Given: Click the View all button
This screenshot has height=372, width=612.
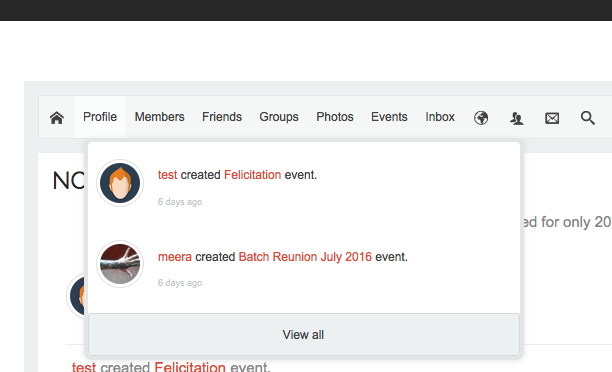Looking at the screenshot, I should (304, 335).
